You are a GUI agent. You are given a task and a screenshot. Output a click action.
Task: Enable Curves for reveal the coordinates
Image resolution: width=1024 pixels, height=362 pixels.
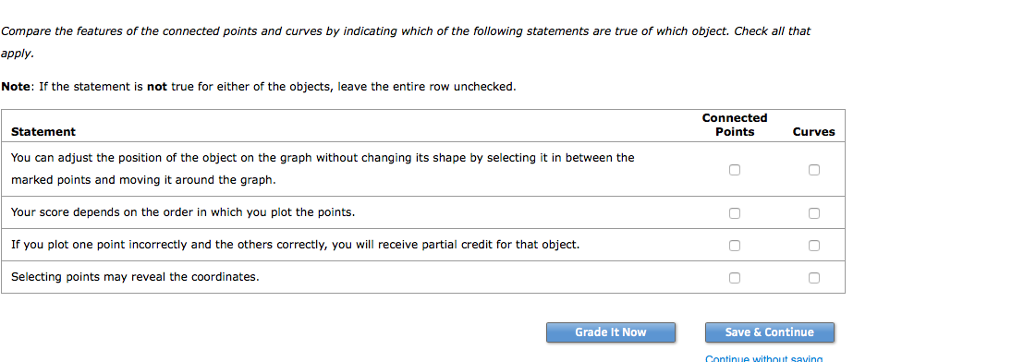click(814, 278)
